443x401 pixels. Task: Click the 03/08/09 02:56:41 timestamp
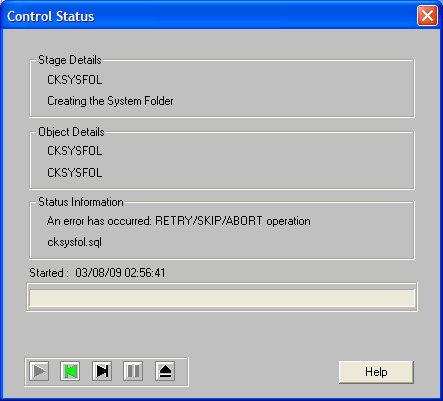120,273
